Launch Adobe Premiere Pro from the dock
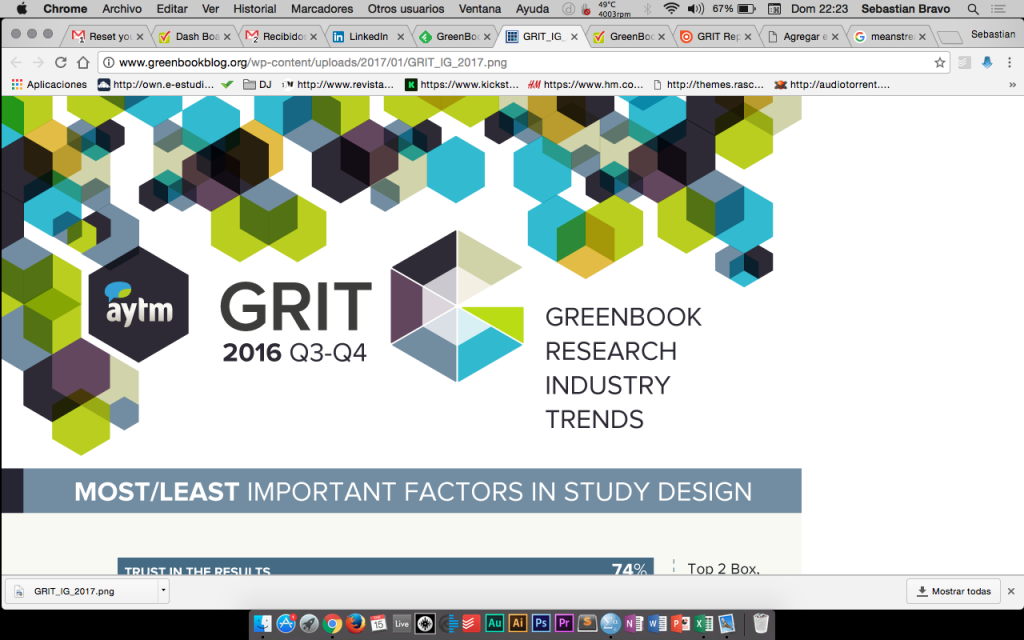This screenshot has height=640, width=1024. pyautogui.click(x=564, y=624)
